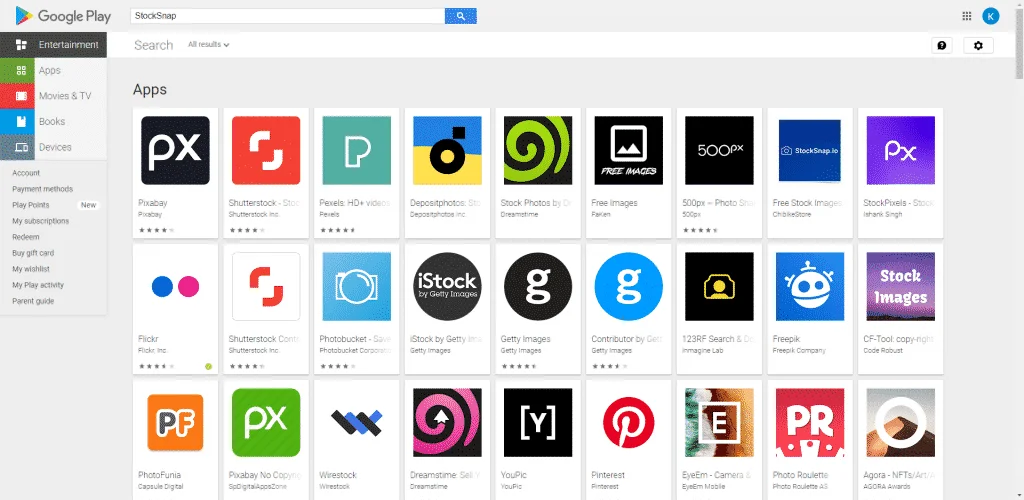Open the Pinterest app icon
Viewport: 1024px width, 500px height.
pos(629,422)
